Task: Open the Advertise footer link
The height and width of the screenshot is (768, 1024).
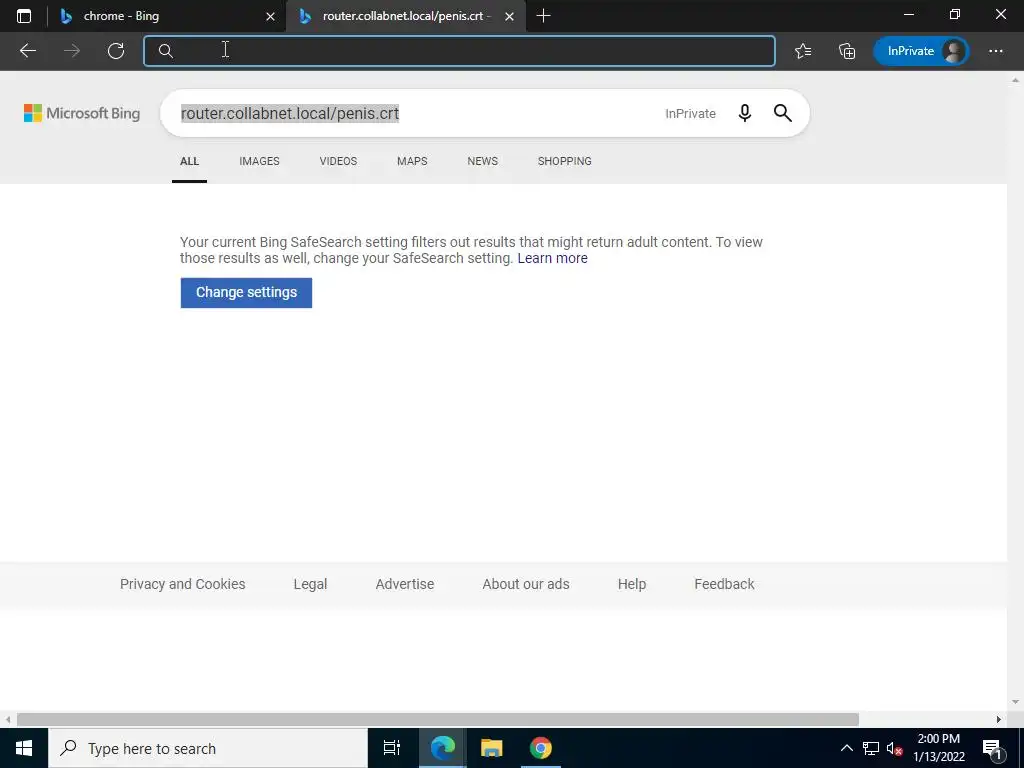Action: click(405, 584)
